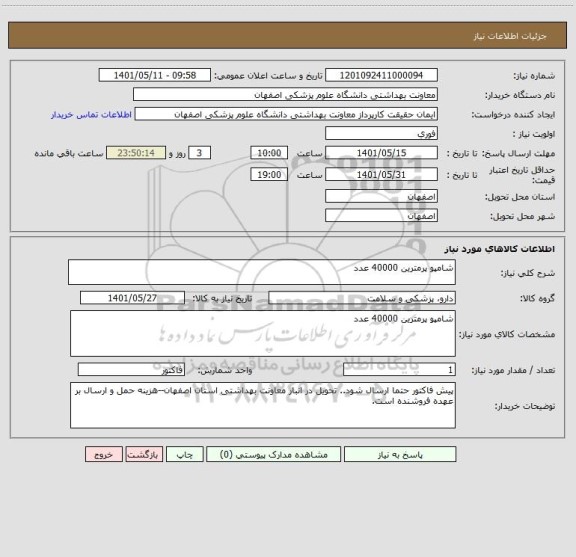The height and width of the screenshot is (557, 576).
Task: Click price validity date 1401/05/31
Action: point(381,175)
